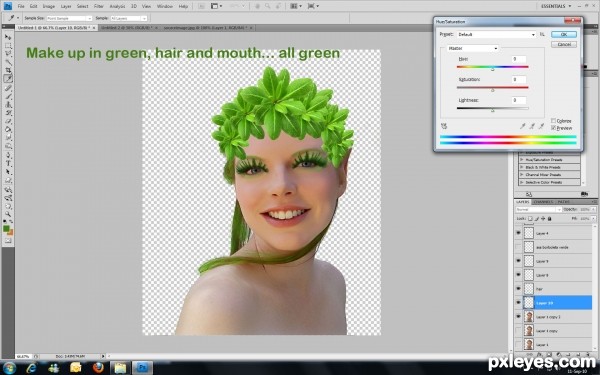Hide Layer 8 using its eye icon

tap(518, 275)
